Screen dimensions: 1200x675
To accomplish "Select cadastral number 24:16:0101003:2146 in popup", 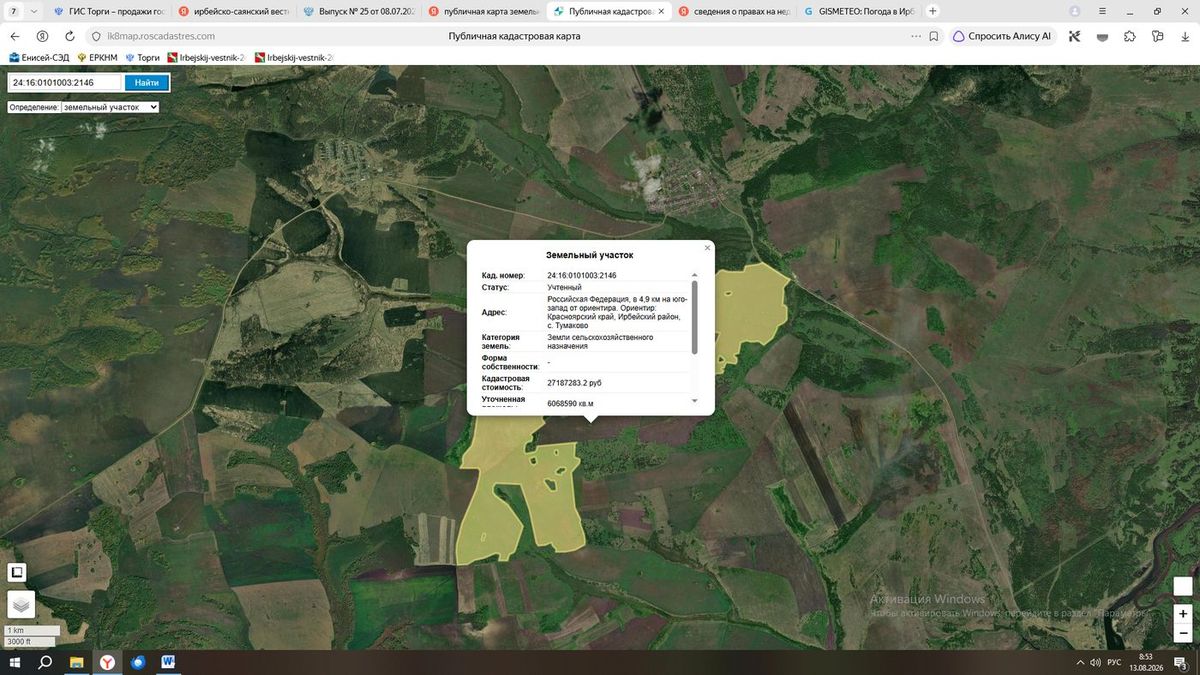I will click(x=582, y=275).
